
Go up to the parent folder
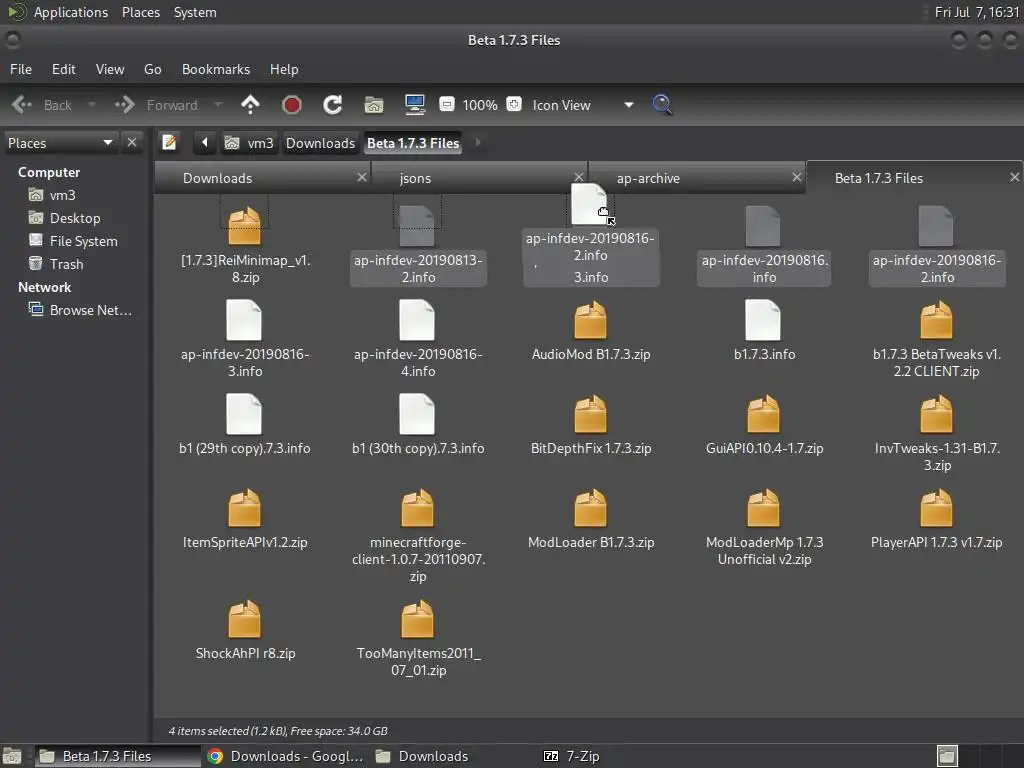tap(250, 104)
